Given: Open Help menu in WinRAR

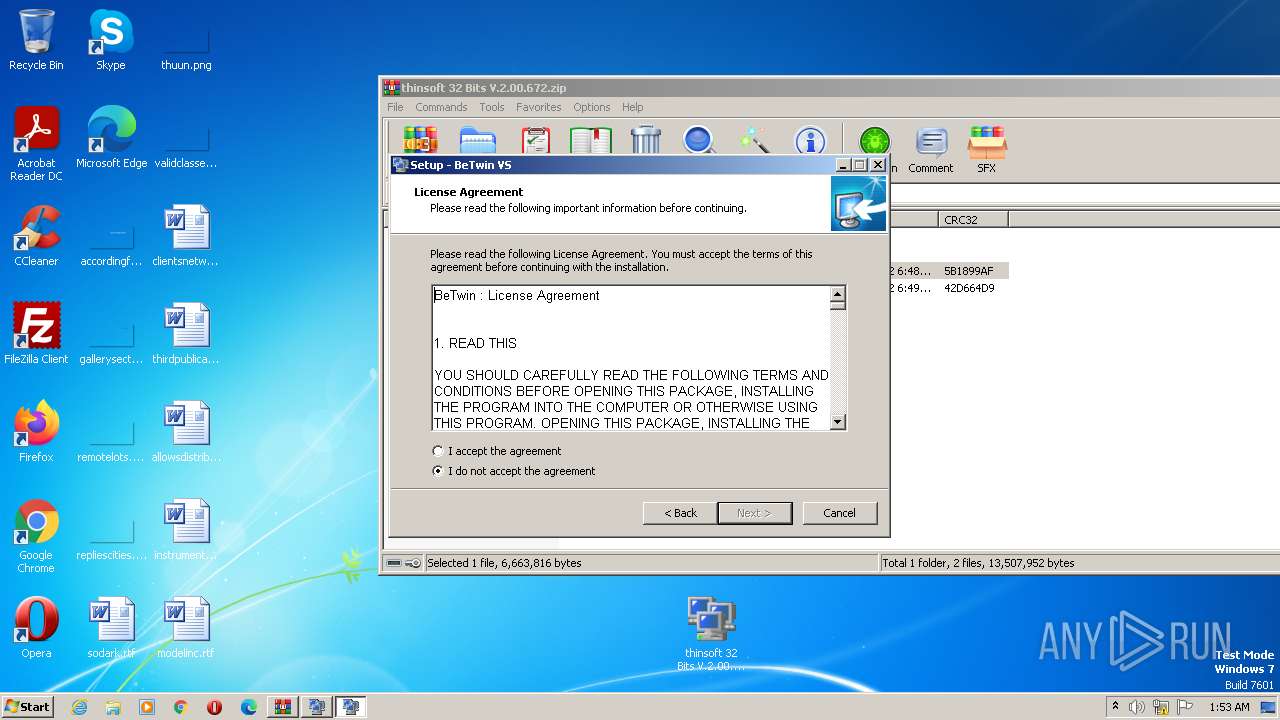Looking at the screenshot, I should 632,107.
